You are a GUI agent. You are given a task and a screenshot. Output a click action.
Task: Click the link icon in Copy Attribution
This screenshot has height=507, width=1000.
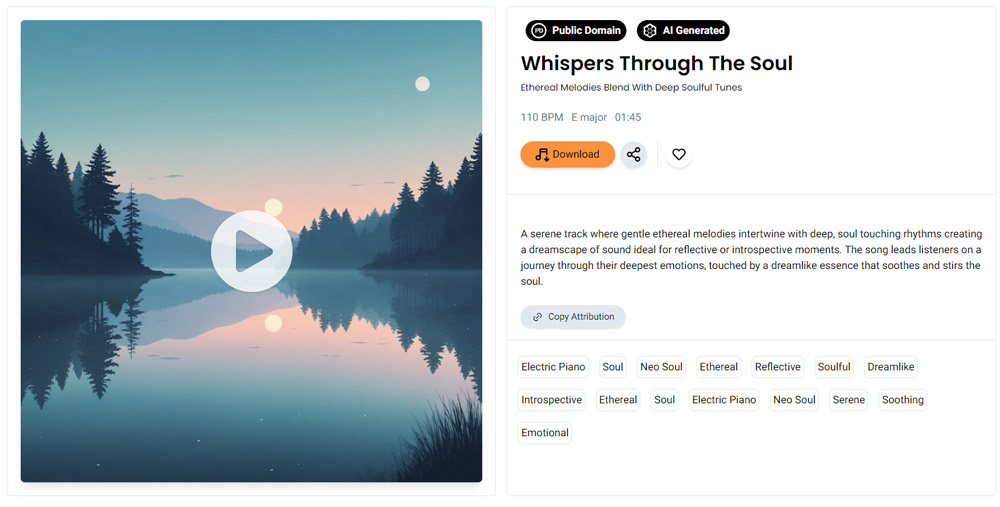point(538,317)
